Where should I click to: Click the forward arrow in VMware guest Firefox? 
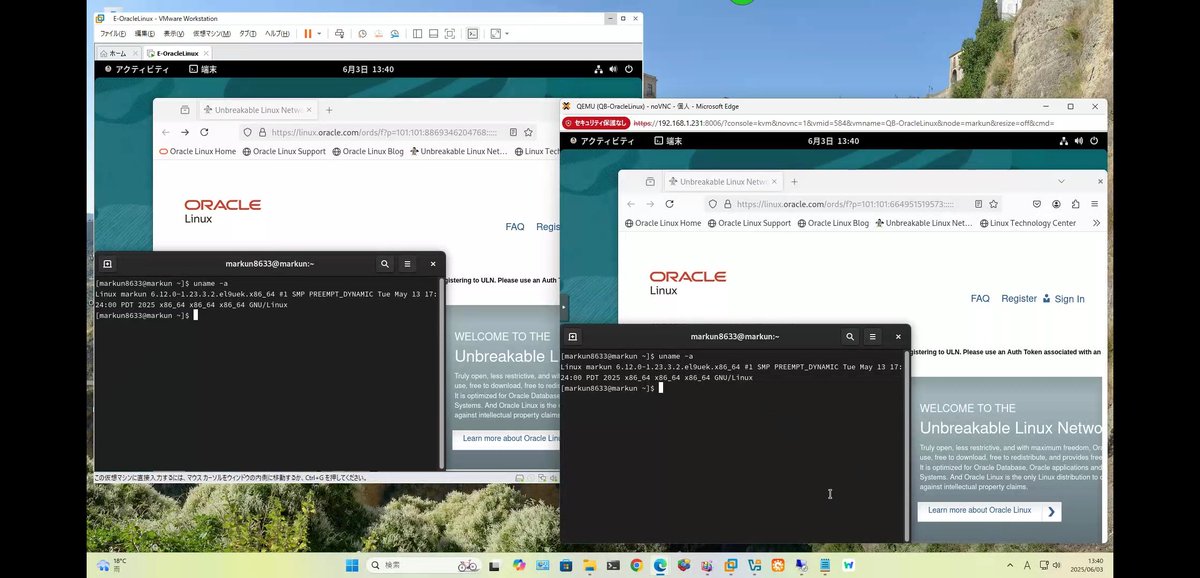click(185, 132)
